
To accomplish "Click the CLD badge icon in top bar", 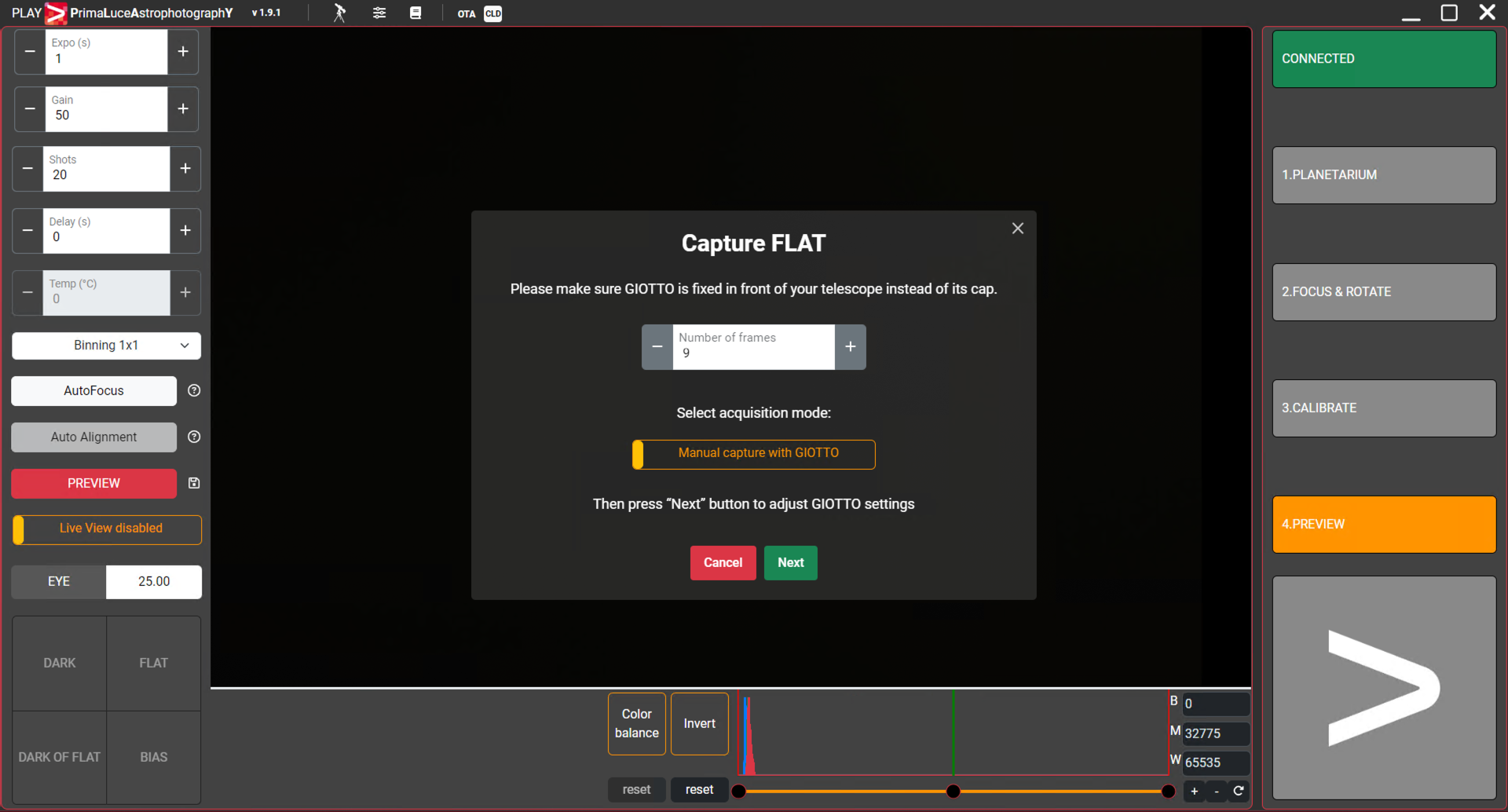I will [x=493, y=13].
